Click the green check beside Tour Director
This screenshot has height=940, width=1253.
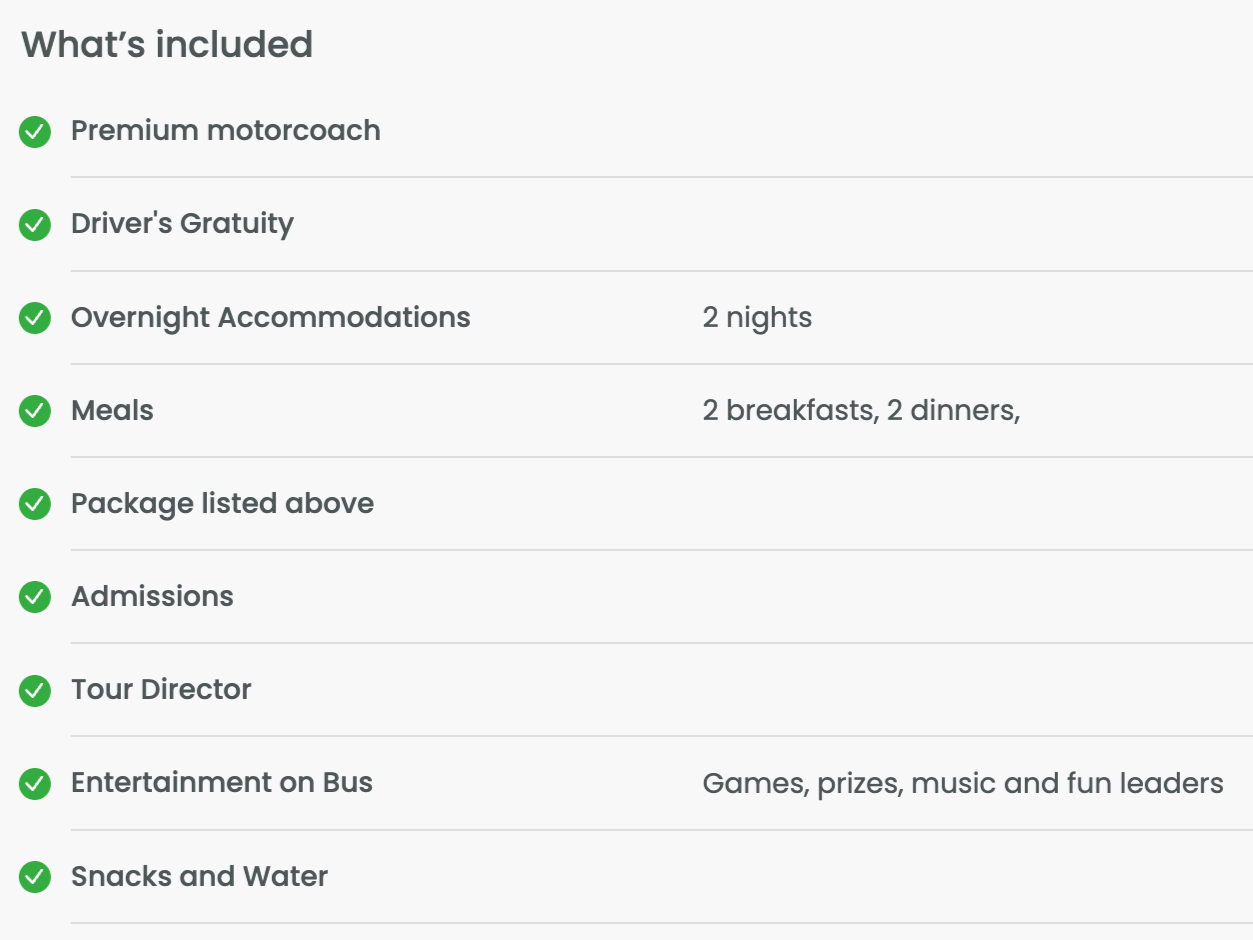[x=35, y=690]
